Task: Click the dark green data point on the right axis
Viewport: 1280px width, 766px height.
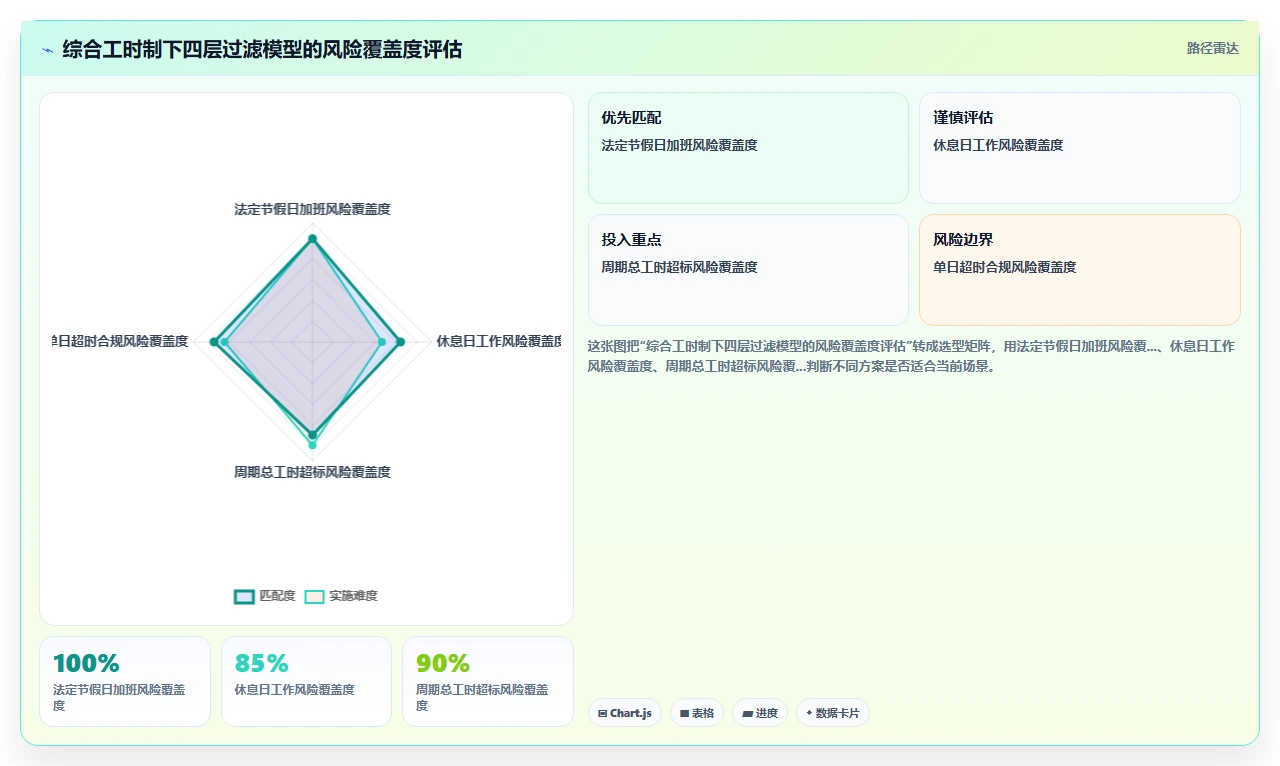Action: tap(400, 342)
